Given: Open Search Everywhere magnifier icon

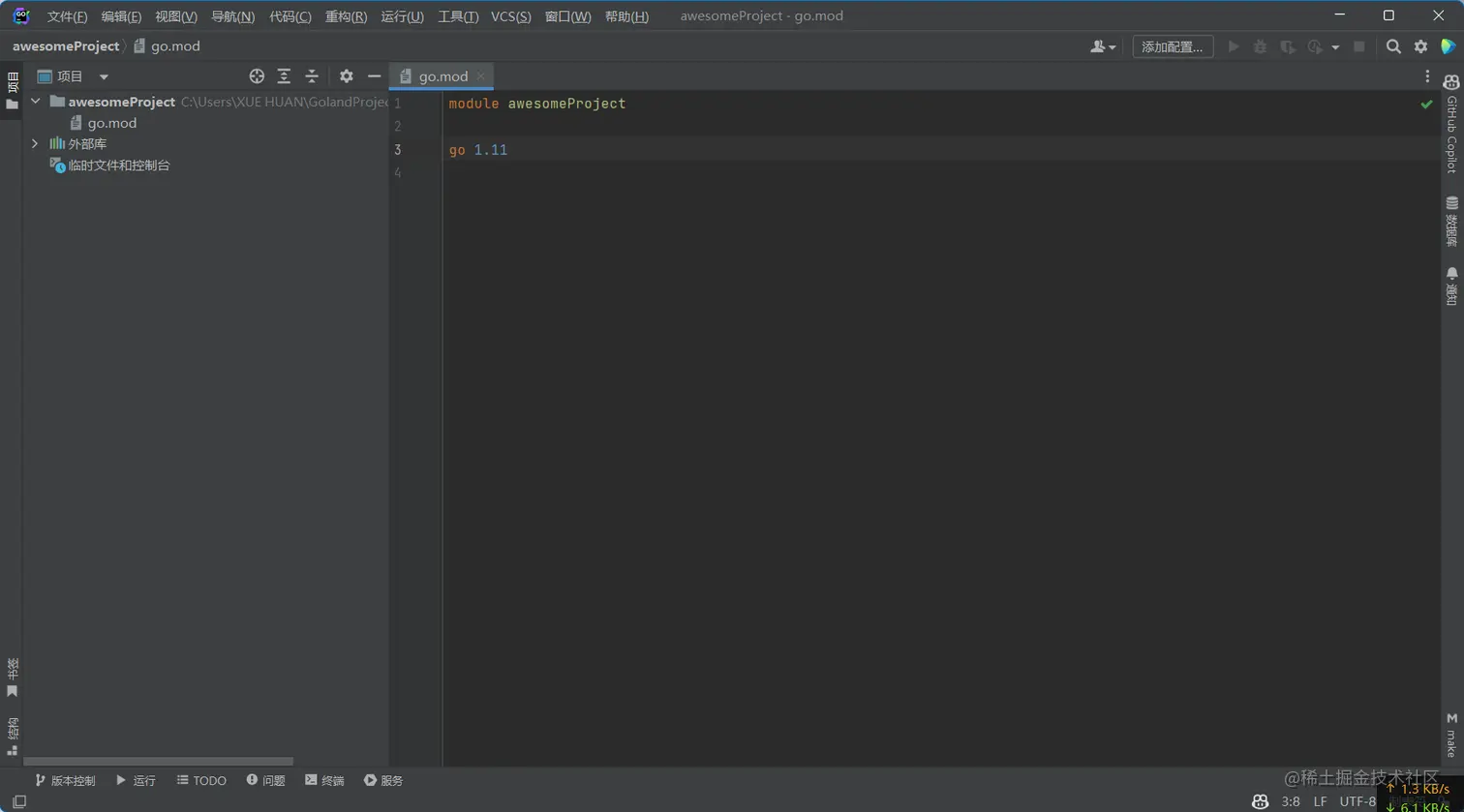Looking at the screenshot, I should [1393, 46].
